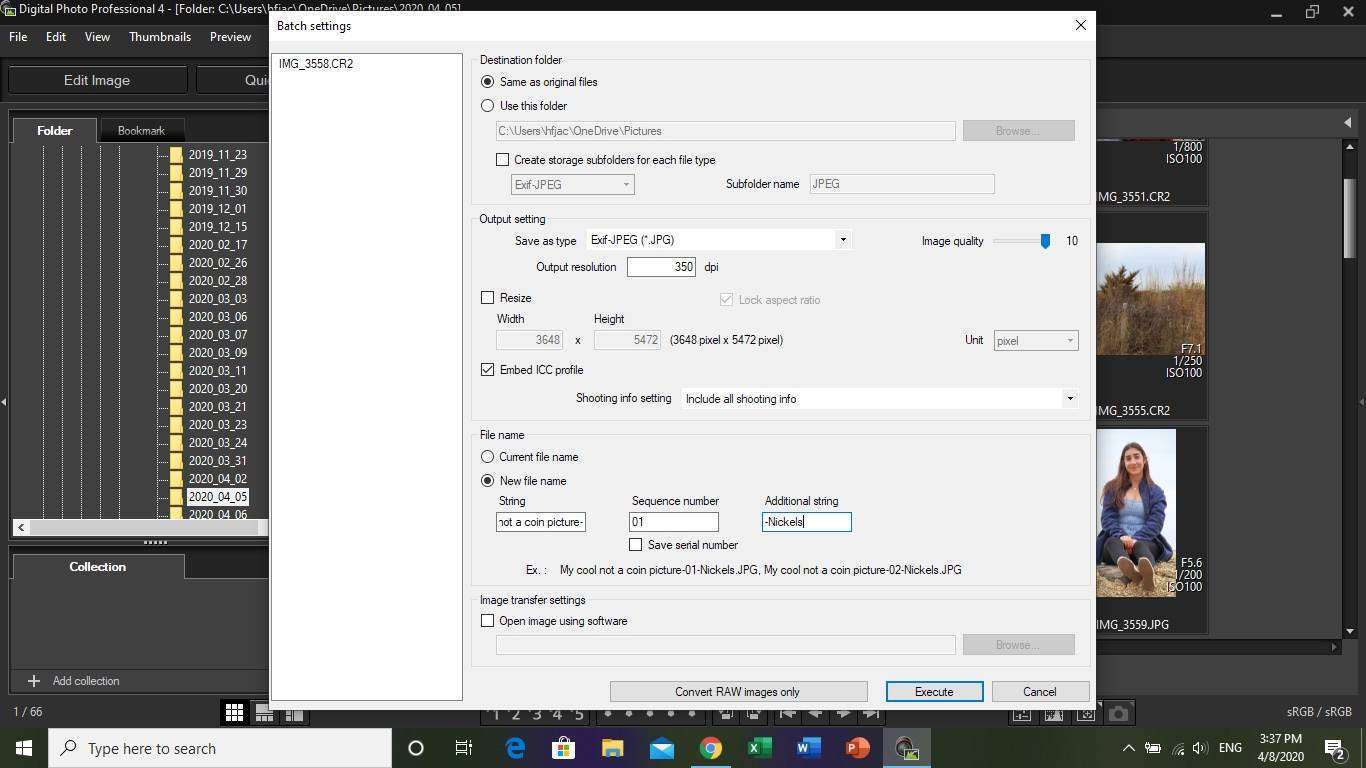Switch to large thumbnail grid view
This screenshot has width=1366, height=768.
pyautogui.click(x=233, y=712)
